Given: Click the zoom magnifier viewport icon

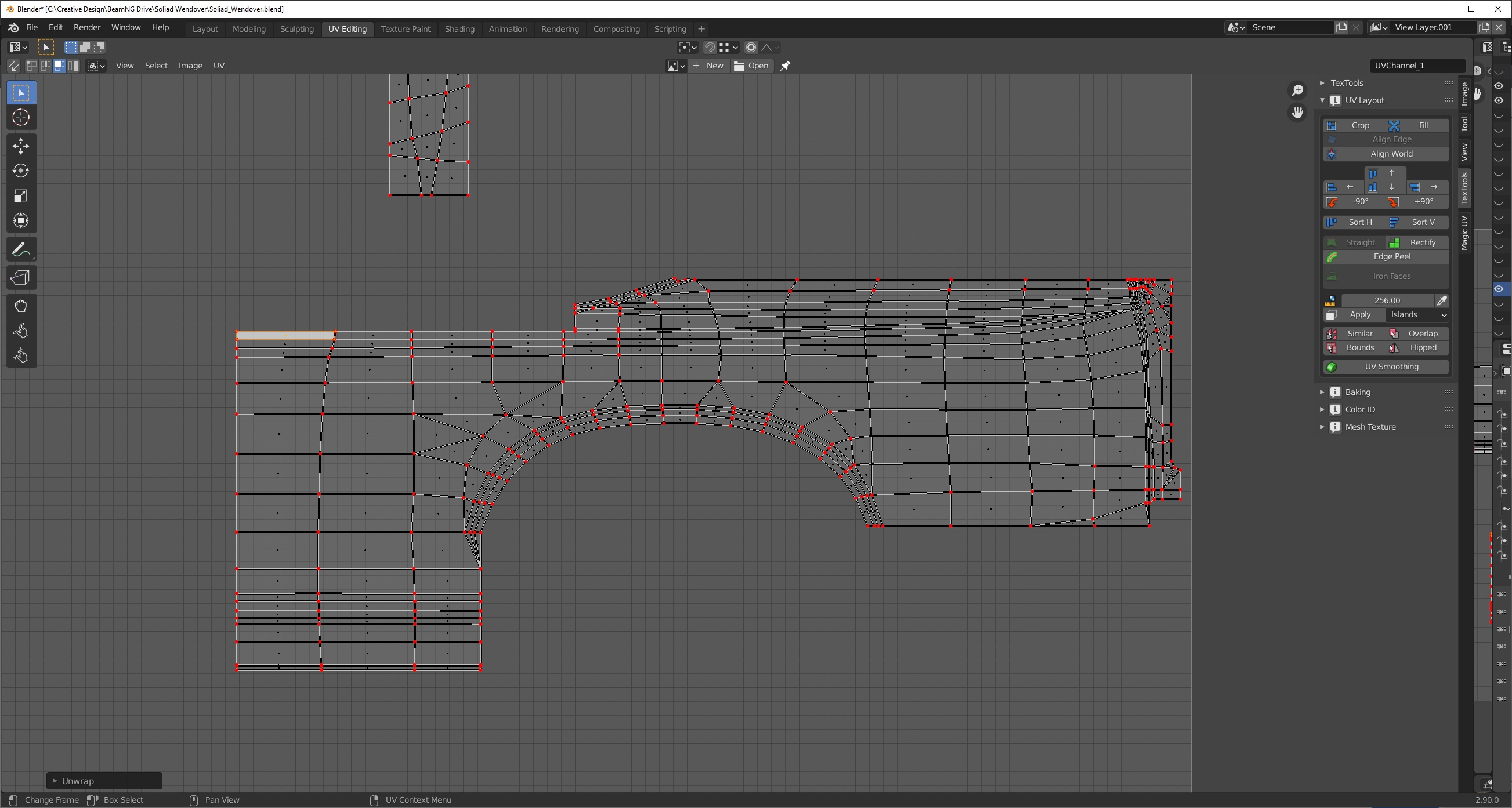Looking at the screenshot, I should click(1297, 90).
